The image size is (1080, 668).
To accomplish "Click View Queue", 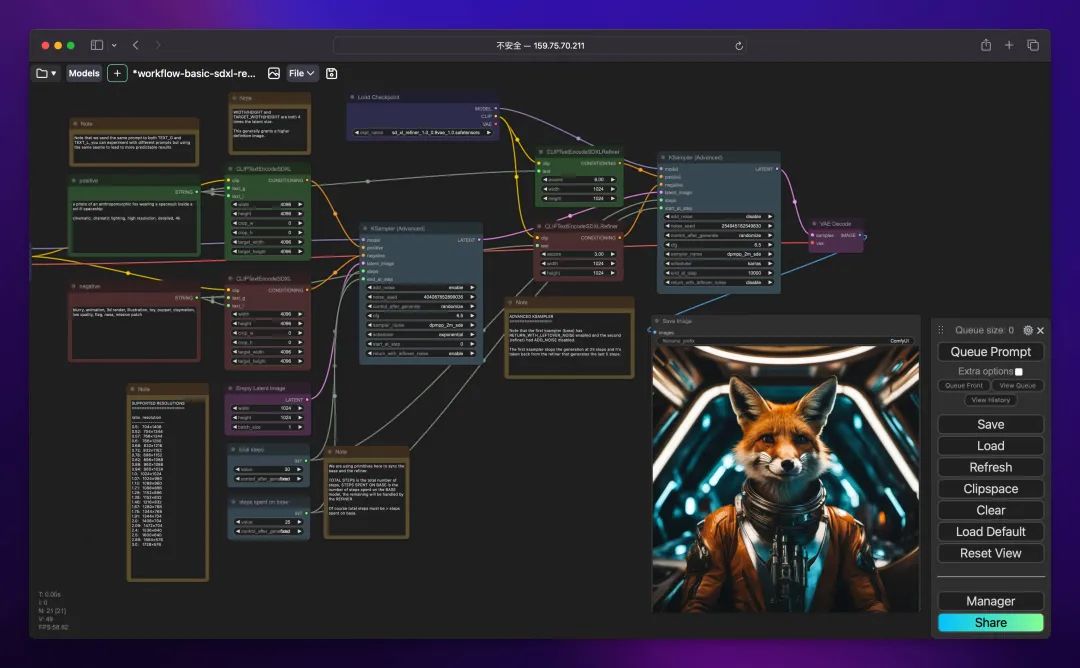I will coord(1017,386).
